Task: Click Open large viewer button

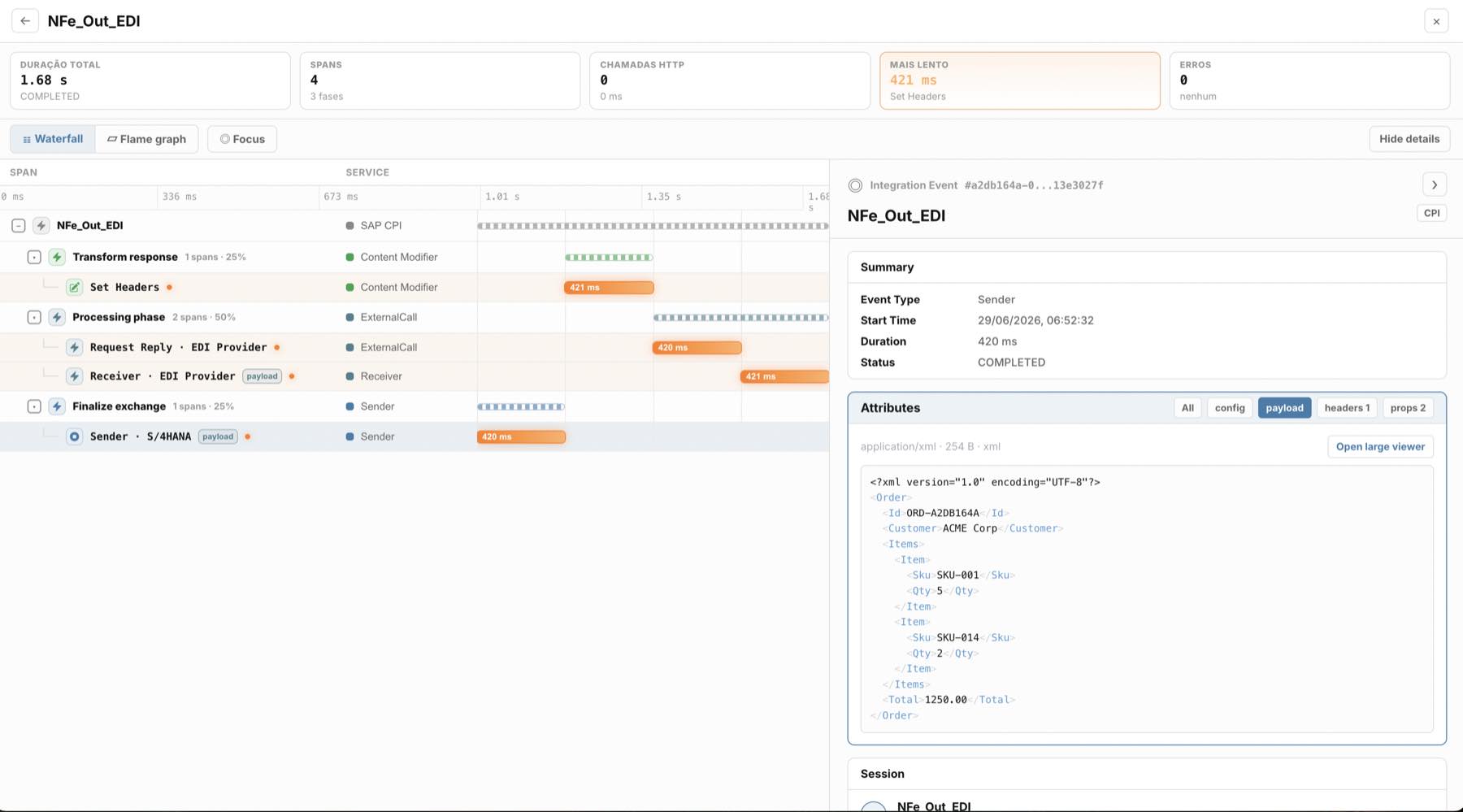Action: (1380, 446)
